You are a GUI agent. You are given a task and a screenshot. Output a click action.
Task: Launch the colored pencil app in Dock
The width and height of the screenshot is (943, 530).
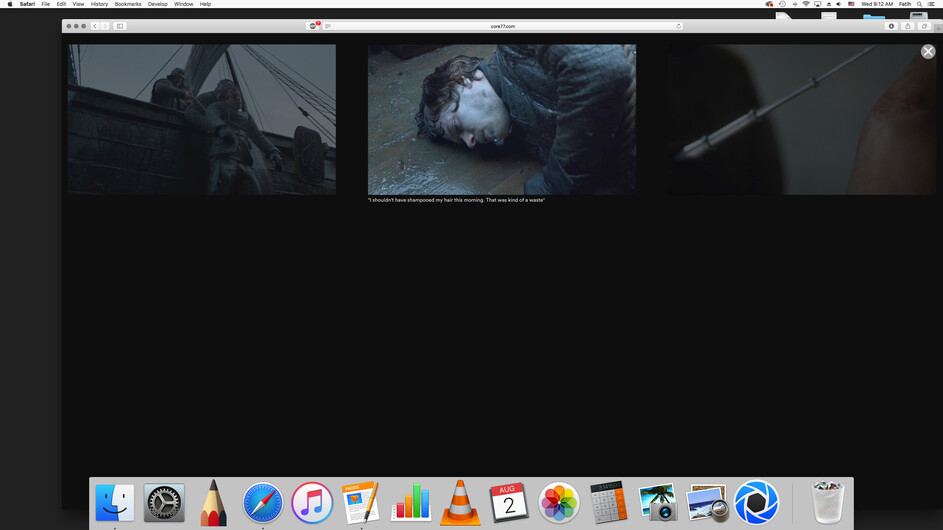tap(213, 502)
